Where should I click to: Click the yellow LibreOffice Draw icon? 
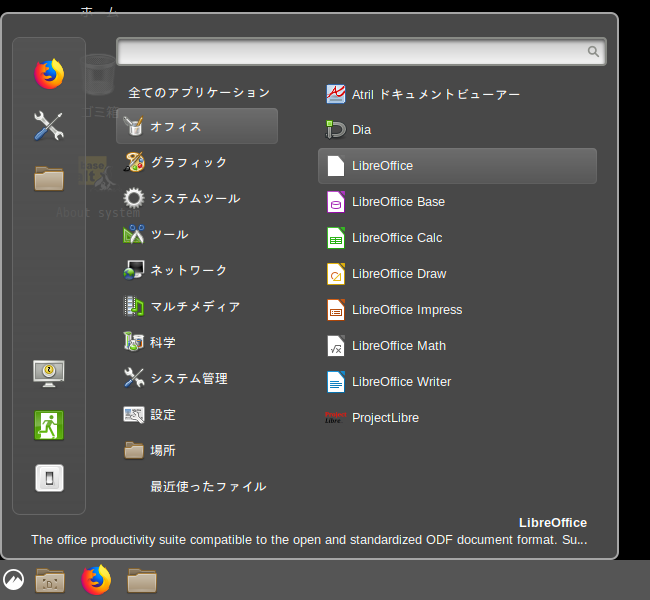[336, 274]
